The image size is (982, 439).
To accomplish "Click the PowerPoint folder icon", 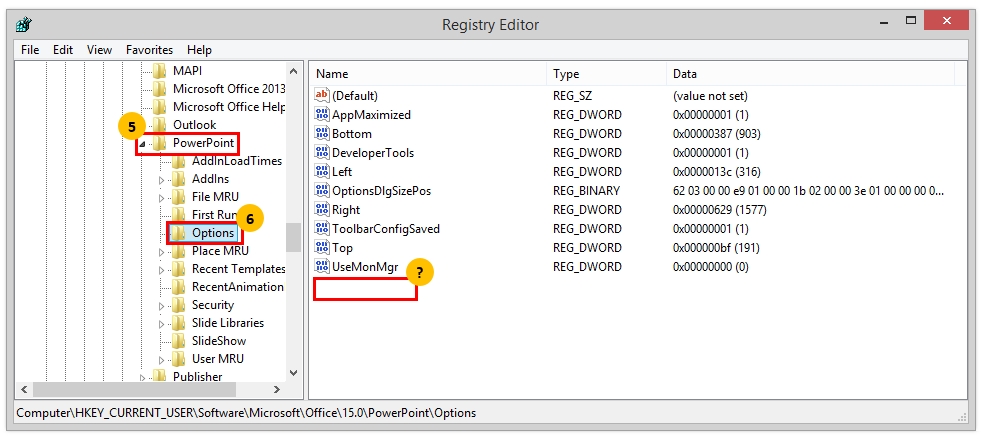I will click(160, 143).
